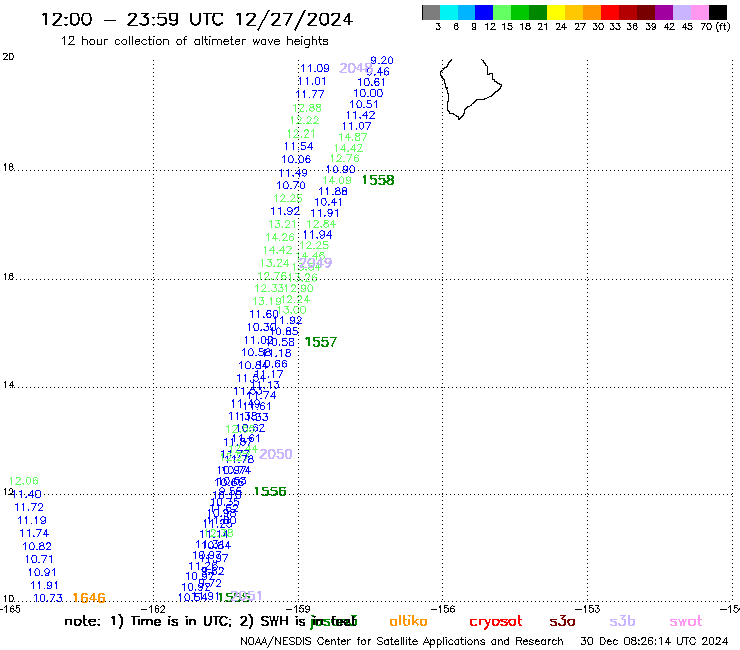Click the wave height value 11.88
740x650 pixels.
pos(333,191)
